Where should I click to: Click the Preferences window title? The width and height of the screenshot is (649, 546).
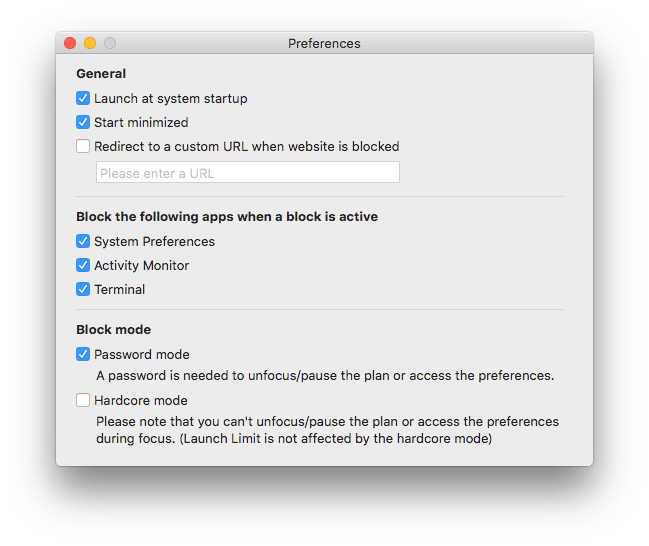[324, 43]
